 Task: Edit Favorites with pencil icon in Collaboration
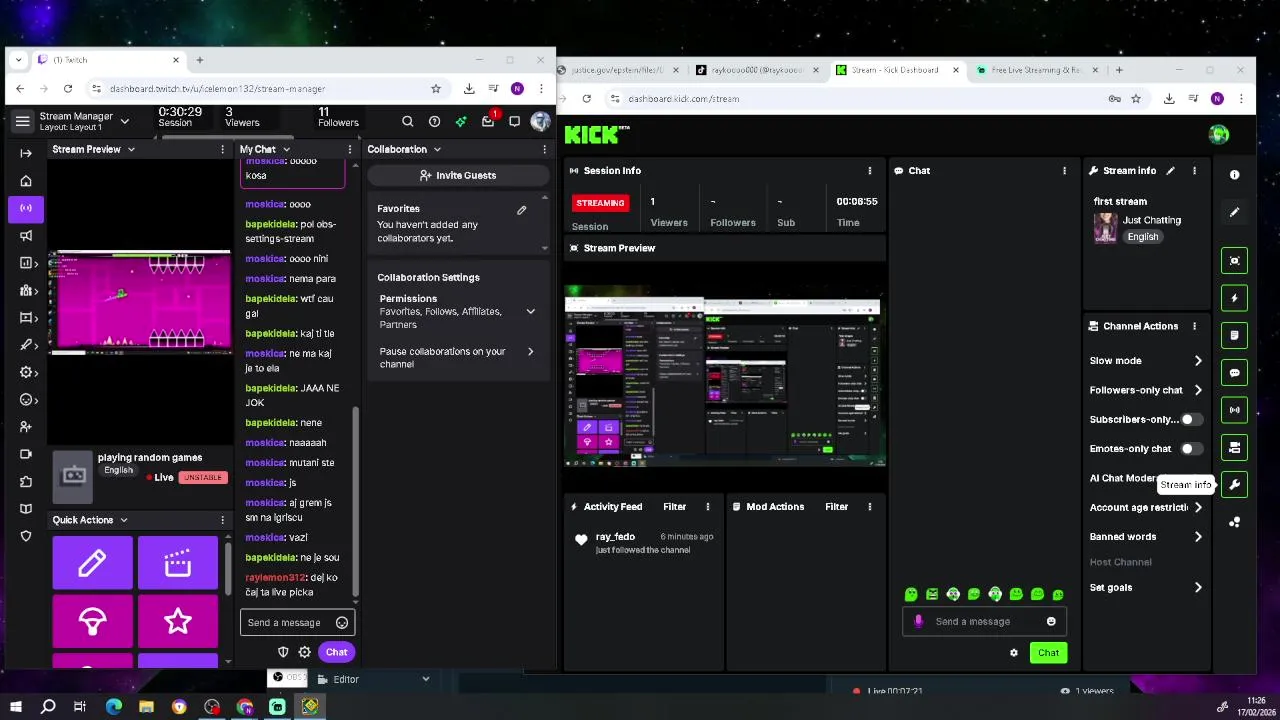pos(521,210)
